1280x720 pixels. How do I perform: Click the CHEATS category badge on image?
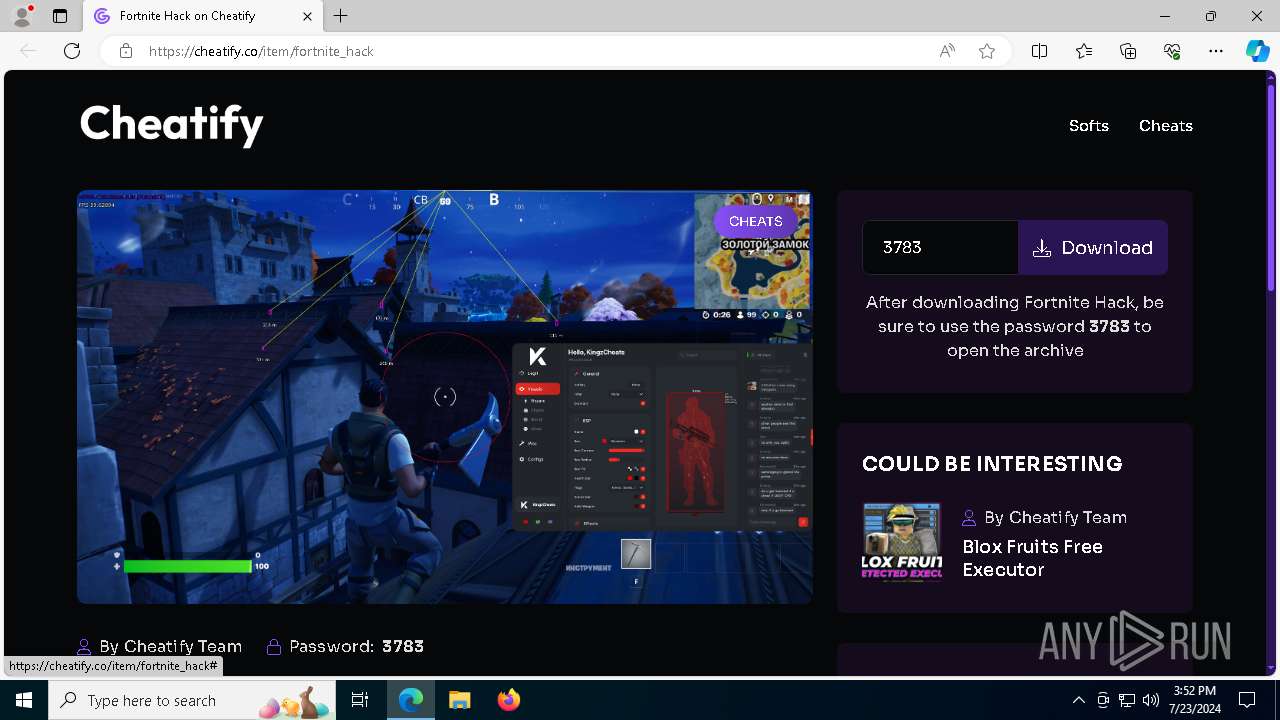(x=755, y=221)
